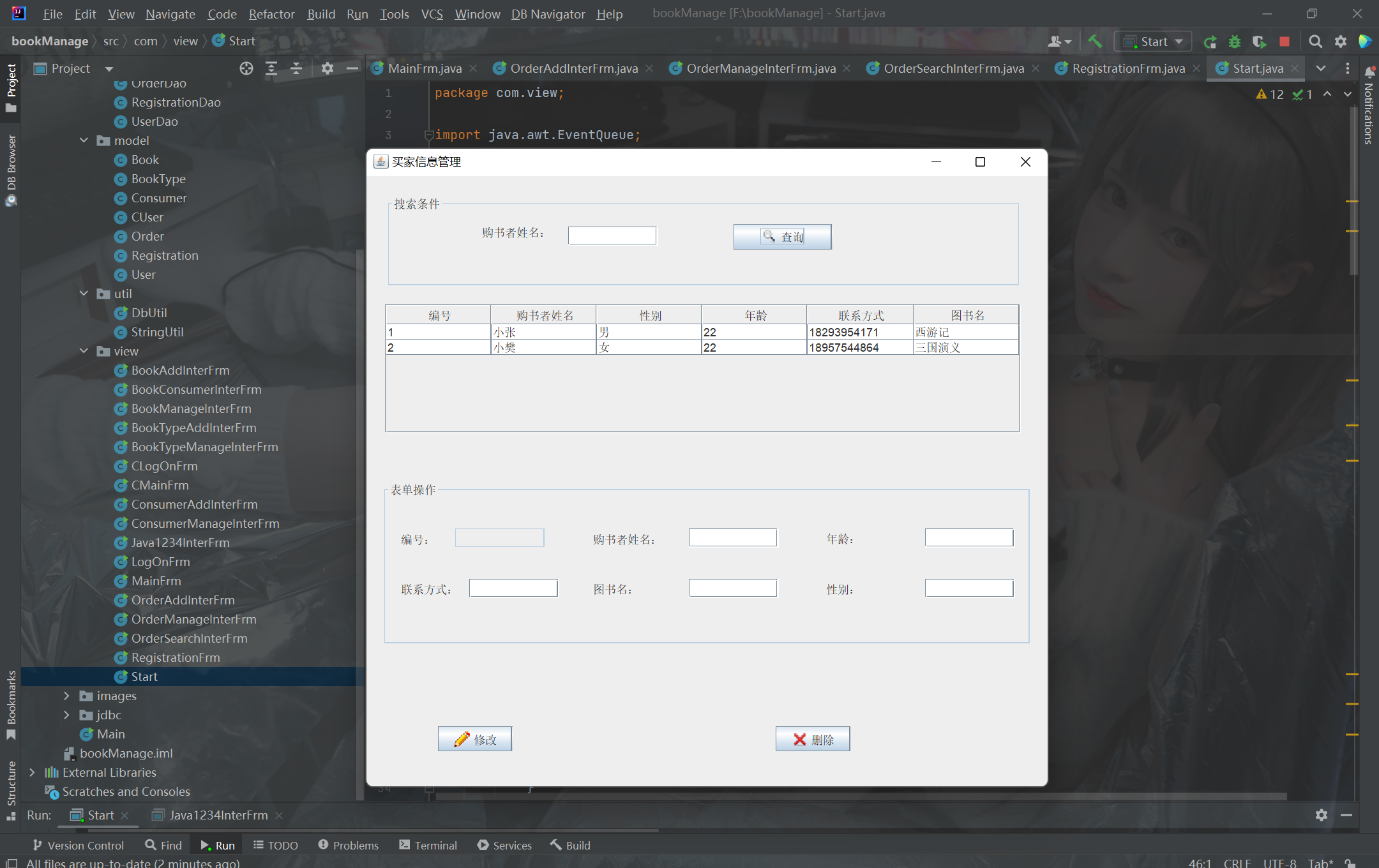Open Project view mode dropdown arrow
This screenshot has width=1379, height=868.
[x=109, y=68]
